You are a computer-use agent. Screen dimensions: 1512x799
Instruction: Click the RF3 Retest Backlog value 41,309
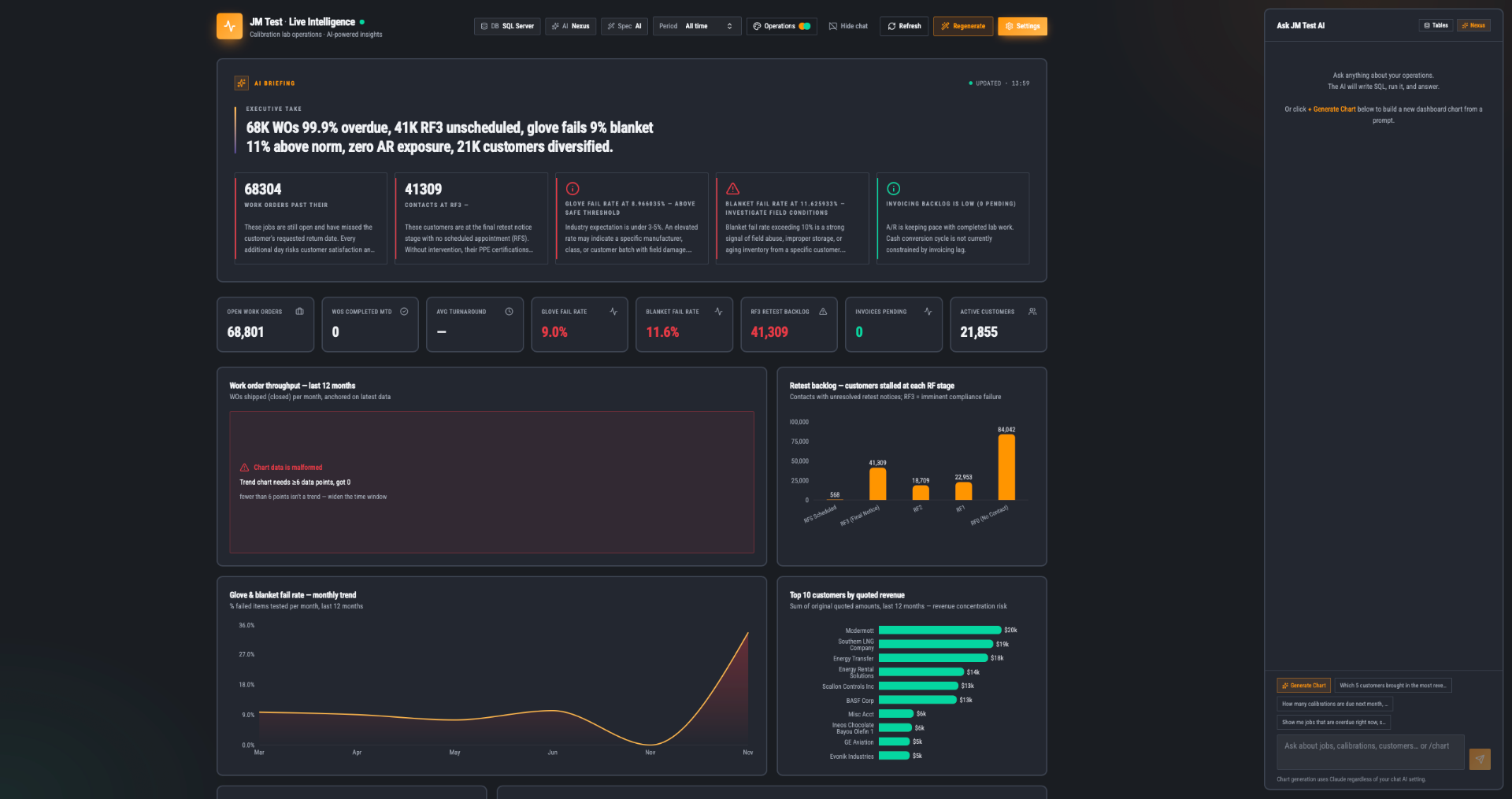(769, 332)
